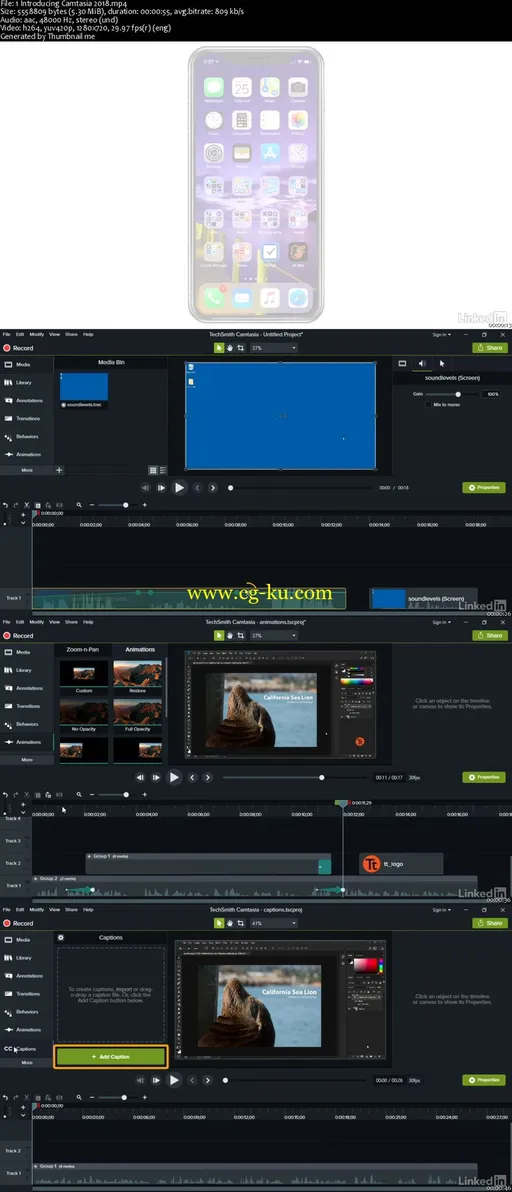
Task: Click the timeline zoom-in plus in animations.tscproj
Action: (x=144, y=794)
